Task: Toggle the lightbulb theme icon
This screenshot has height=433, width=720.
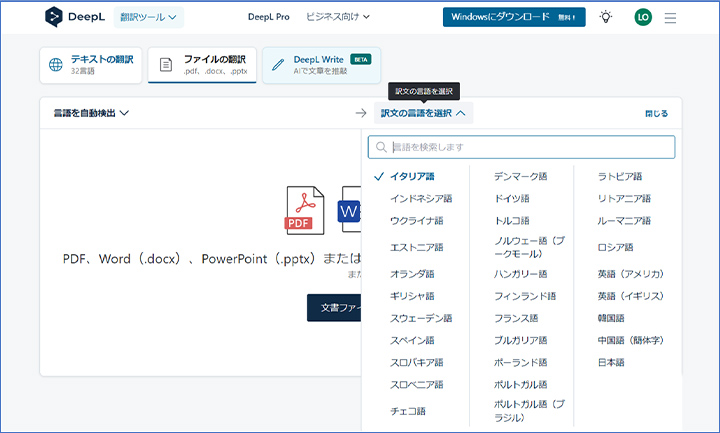Action: tap(606, 17)
